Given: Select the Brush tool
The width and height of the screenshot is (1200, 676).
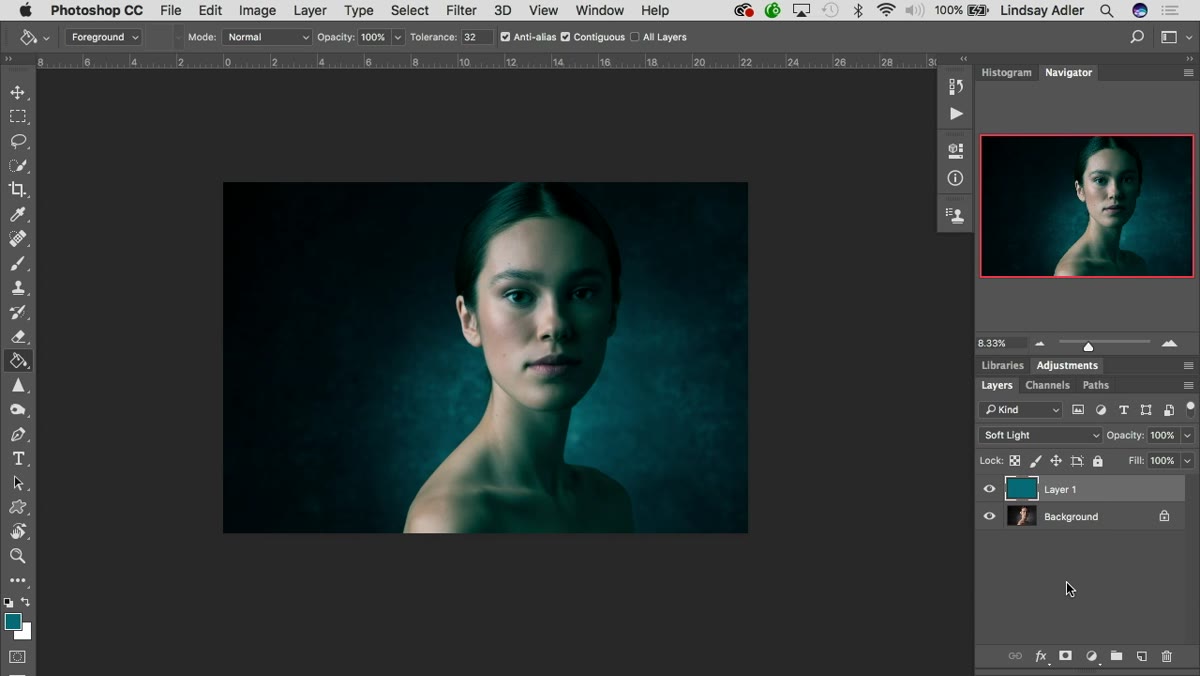Looking at the screenshot, I should point(18,264).
